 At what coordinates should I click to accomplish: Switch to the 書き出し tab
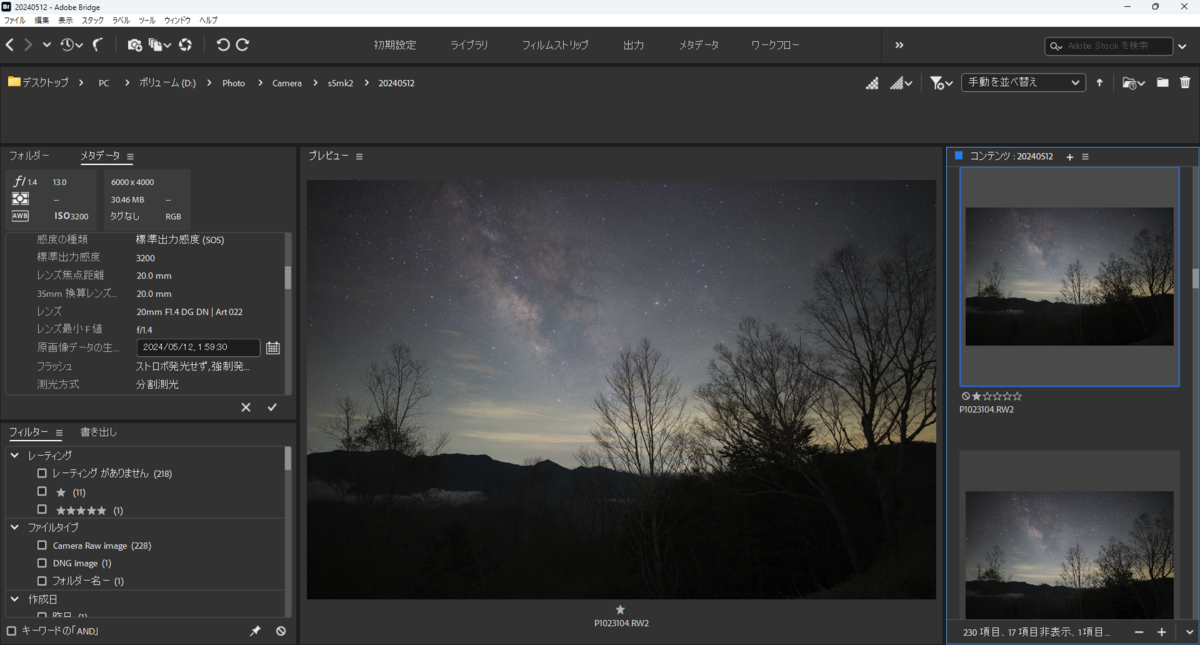coord(98,433)
